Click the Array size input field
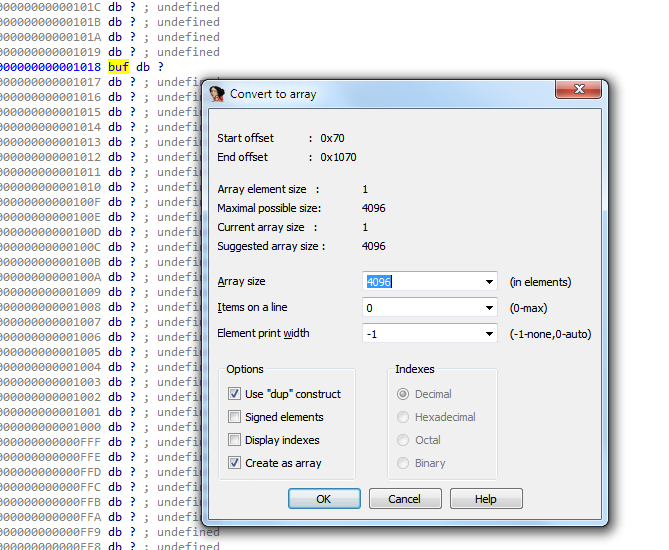Screen dimensions: 669x550 421,282
